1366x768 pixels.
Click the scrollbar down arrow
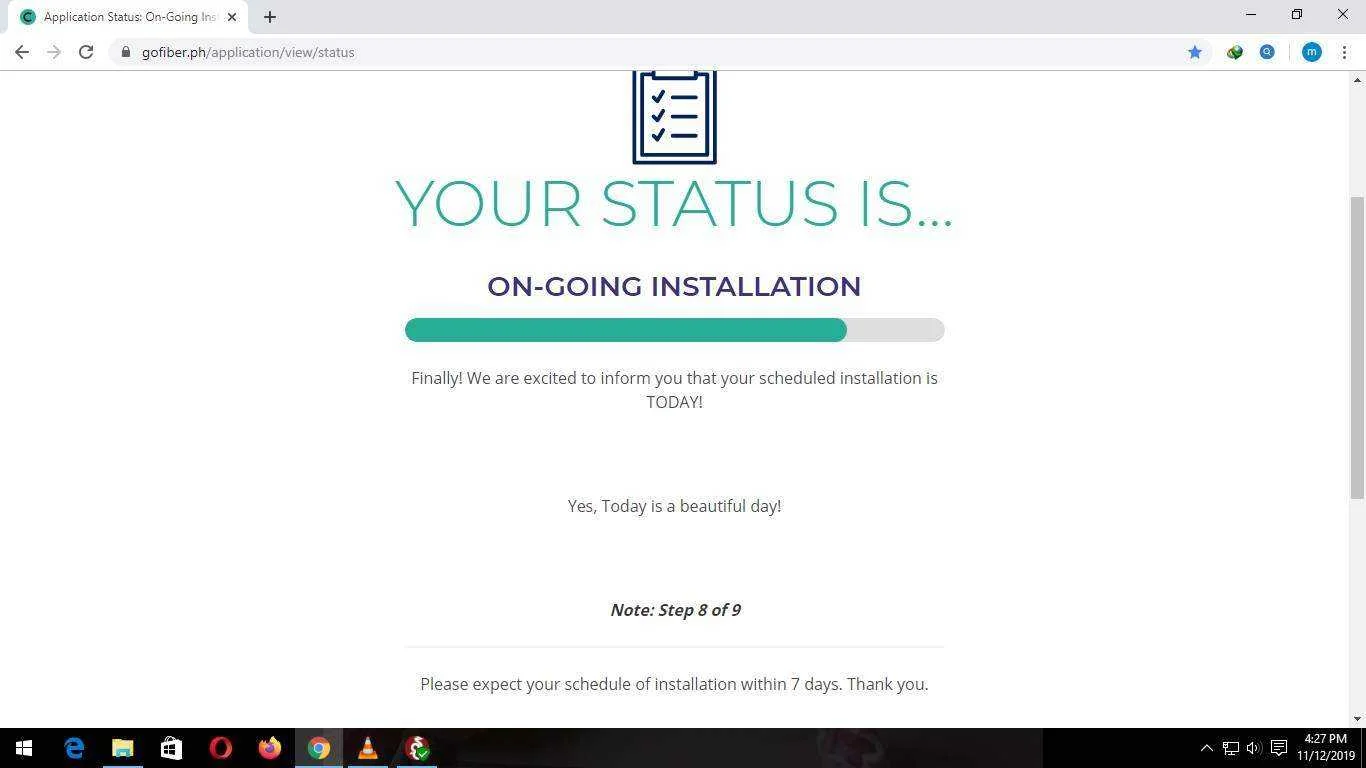(1357, 719)
